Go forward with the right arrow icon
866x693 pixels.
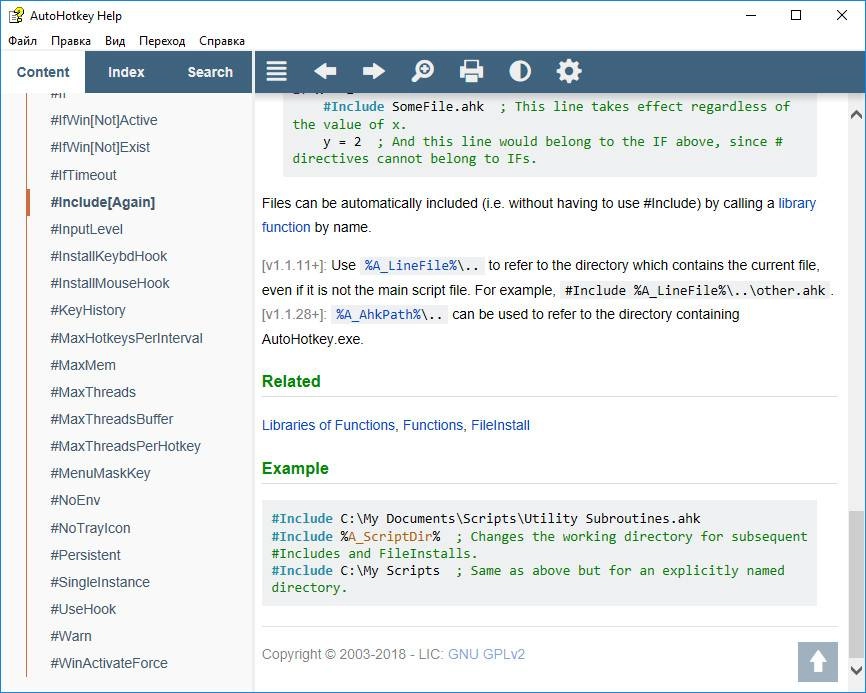(374, 71)
